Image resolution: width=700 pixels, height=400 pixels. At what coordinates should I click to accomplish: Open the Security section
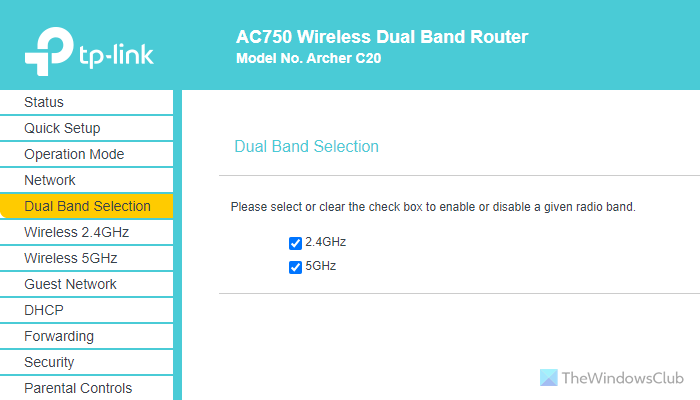coord(49,362)
